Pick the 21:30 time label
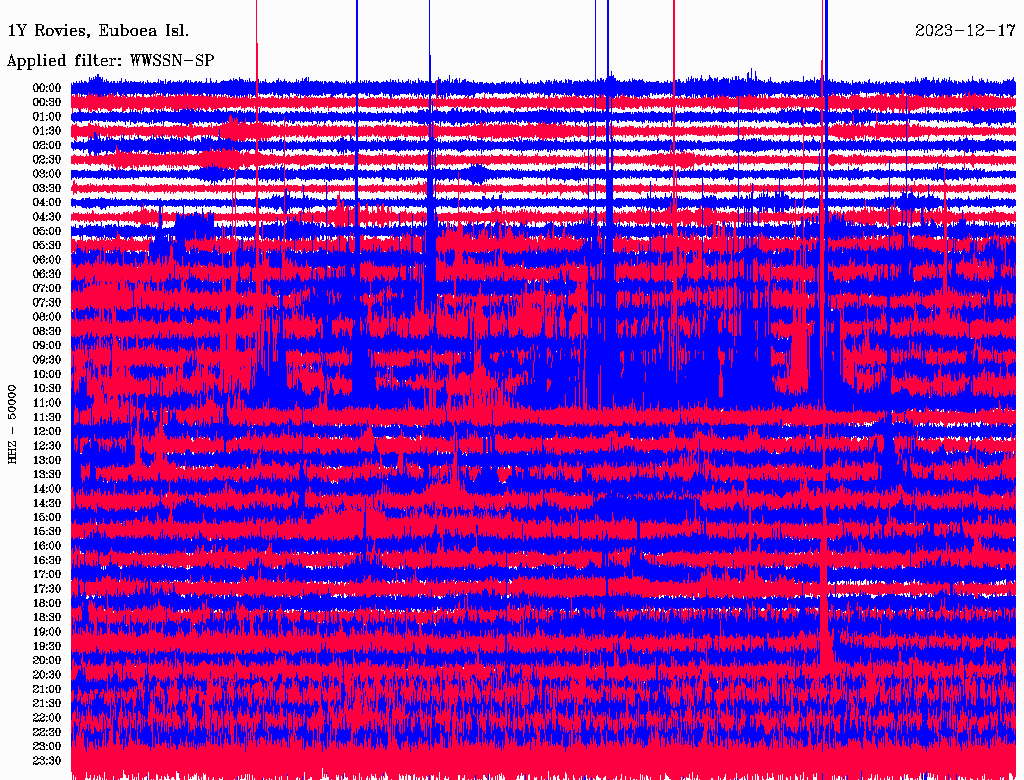 (x=47, y=704)
